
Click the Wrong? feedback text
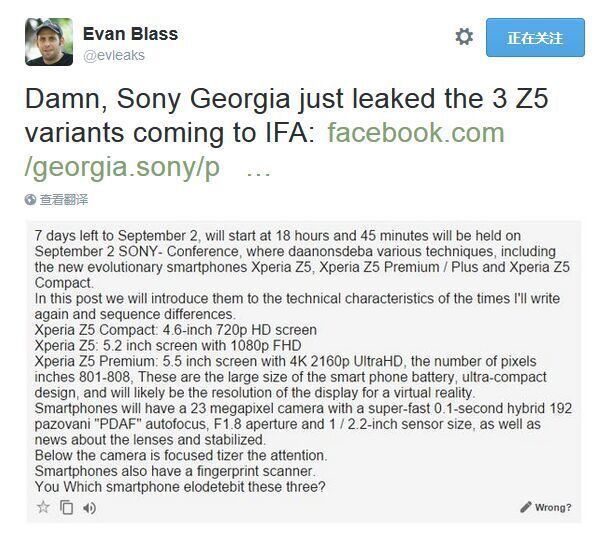[x=553, y=507]
